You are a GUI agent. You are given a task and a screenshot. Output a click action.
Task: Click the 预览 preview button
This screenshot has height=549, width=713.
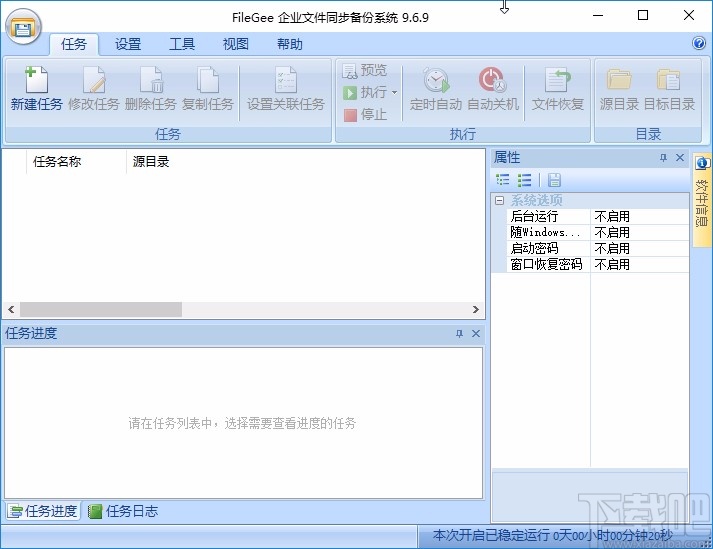[365, 71]
